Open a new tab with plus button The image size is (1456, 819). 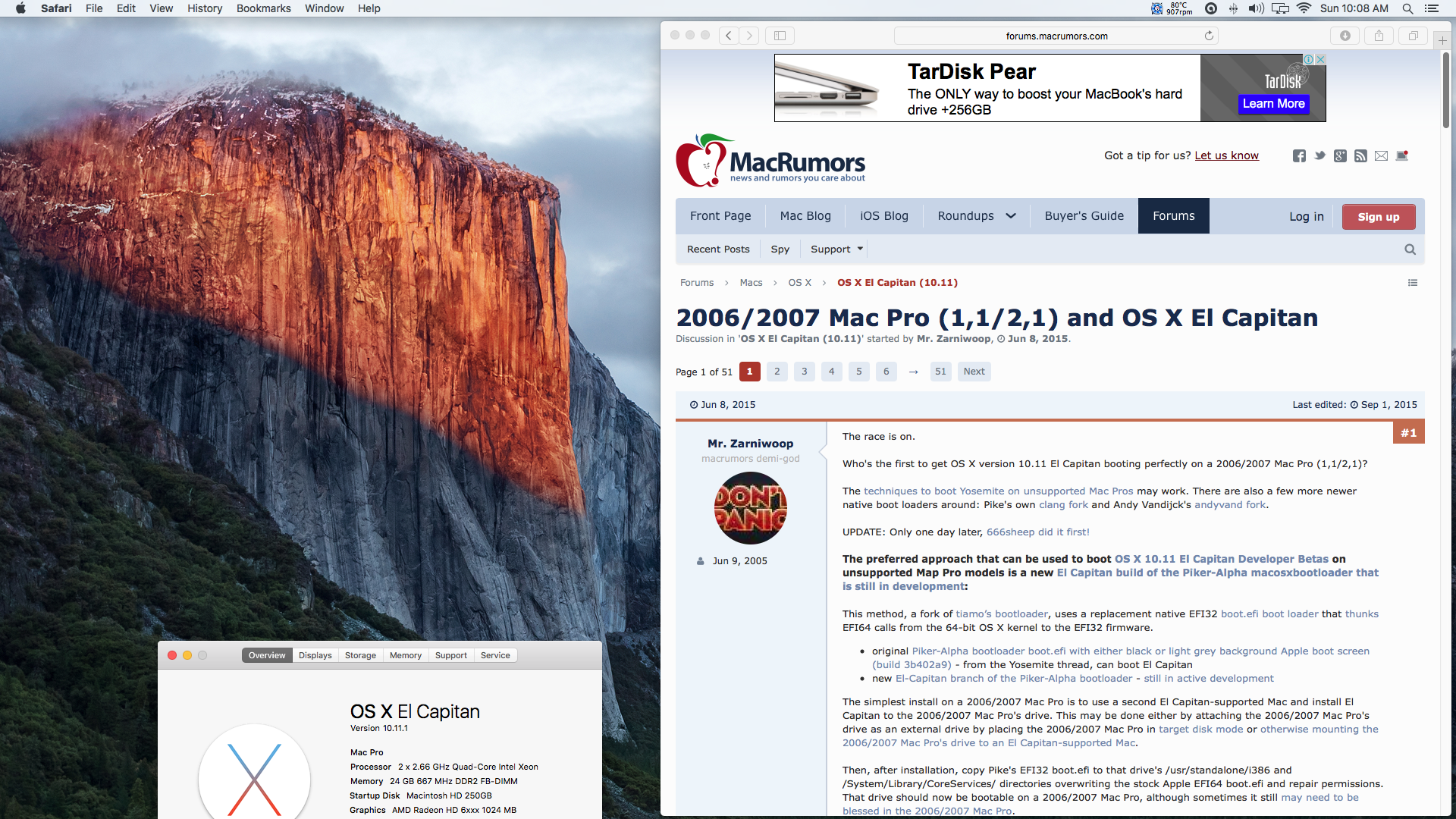pyautogui.click(x=1442, y=40)
